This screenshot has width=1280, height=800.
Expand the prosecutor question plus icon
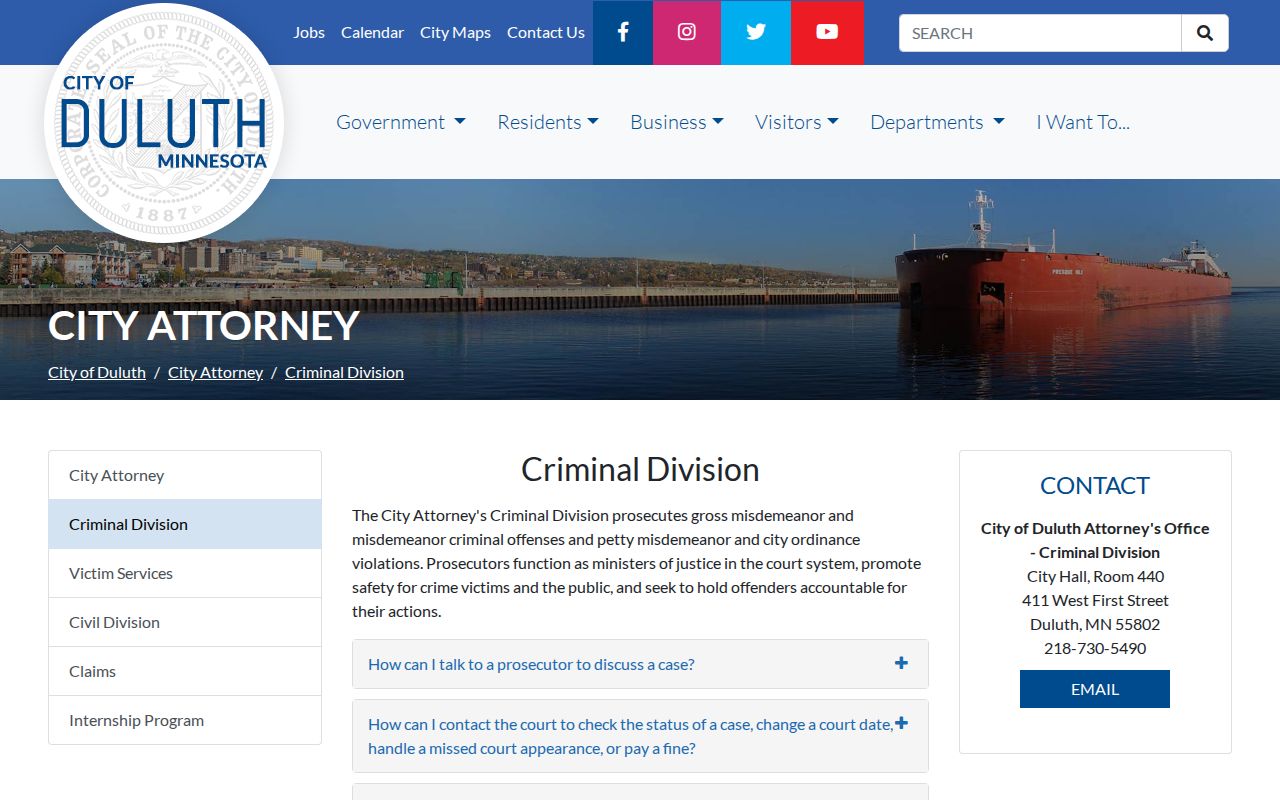[x=901, y=663]
